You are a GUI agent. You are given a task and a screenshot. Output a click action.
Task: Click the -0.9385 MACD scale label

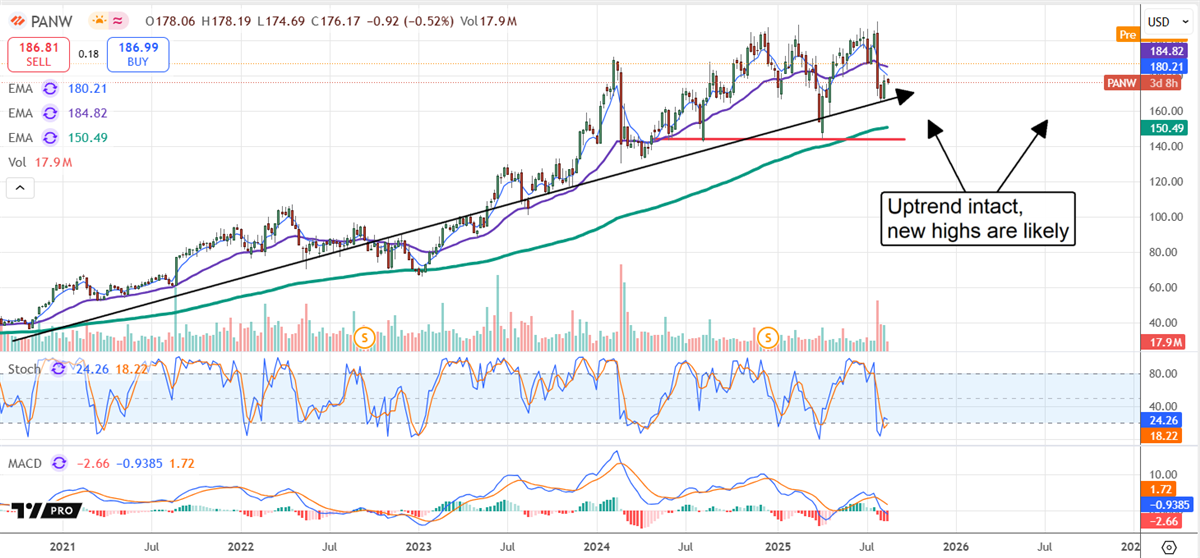1166,505
